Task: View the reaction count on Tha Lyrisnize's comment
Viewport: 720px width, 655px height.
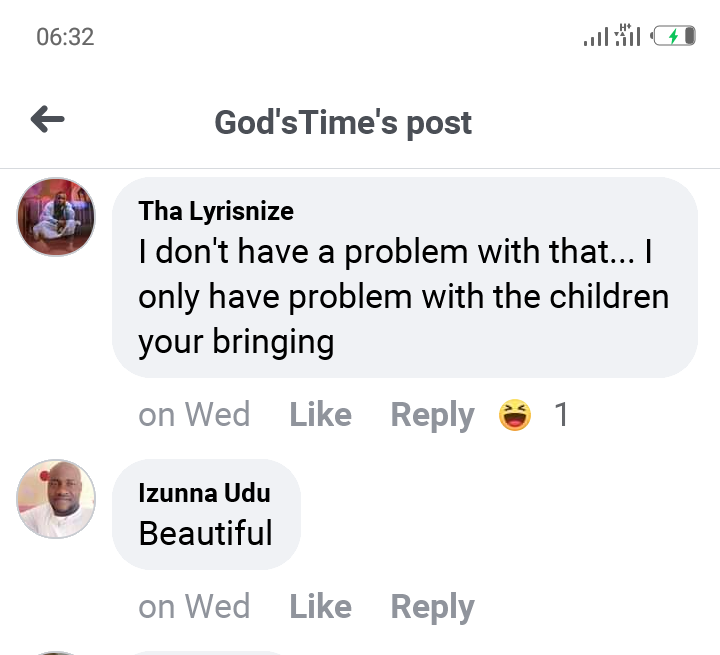Action: point(561,414)
